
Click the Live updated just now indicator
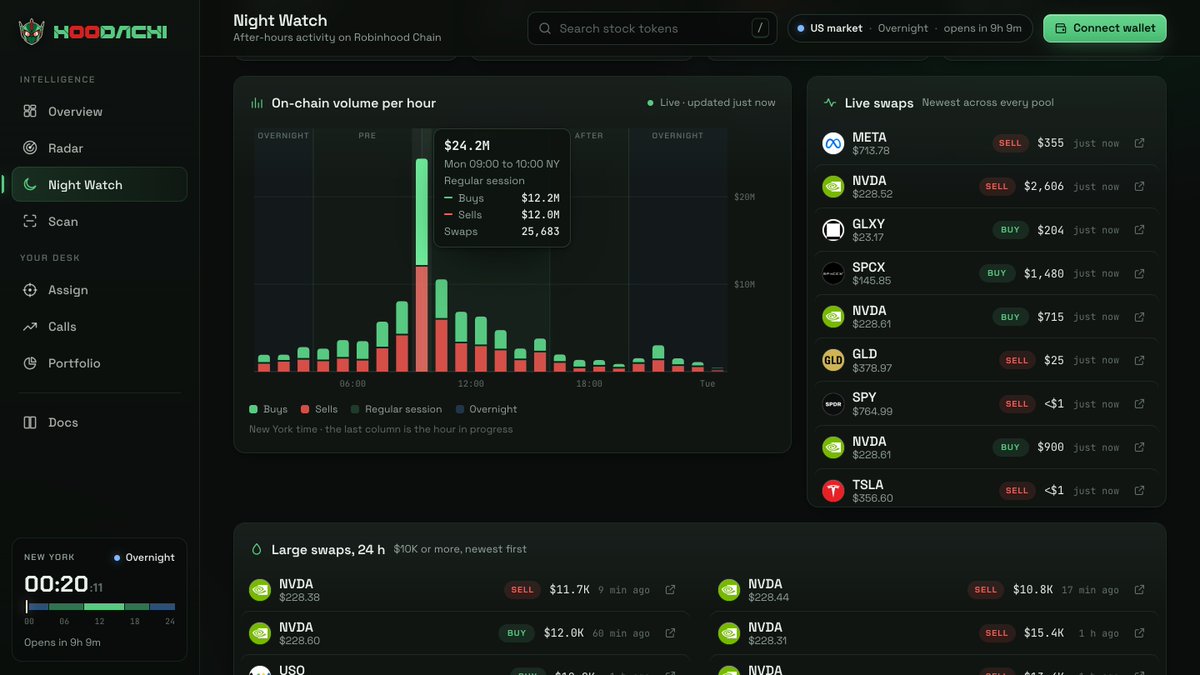pyautogui.click(x=711, y=103)
